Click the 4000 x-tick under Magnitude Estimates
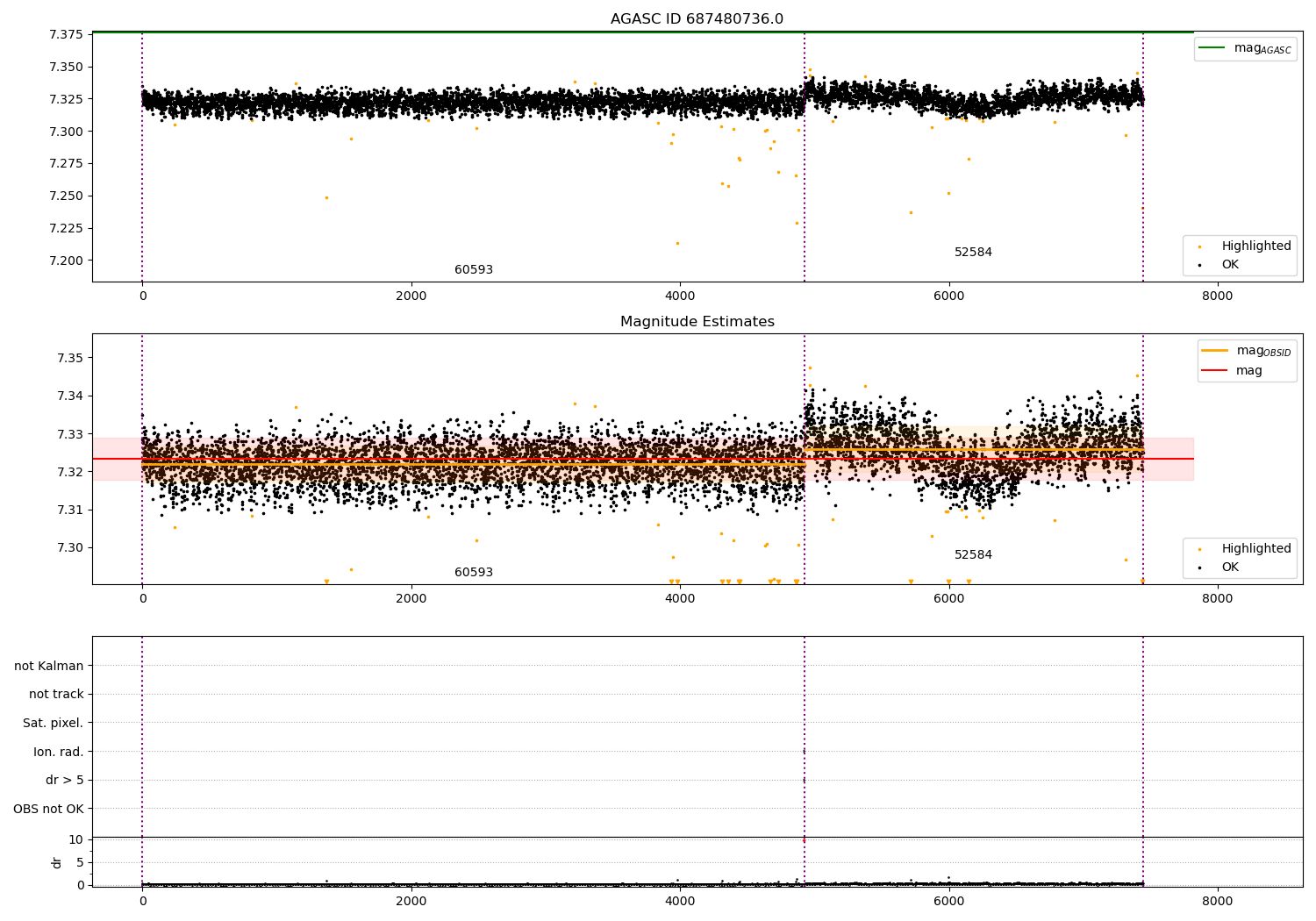Image resolution: width=1316 pixels, height=921 pixels. pos(680,599)
